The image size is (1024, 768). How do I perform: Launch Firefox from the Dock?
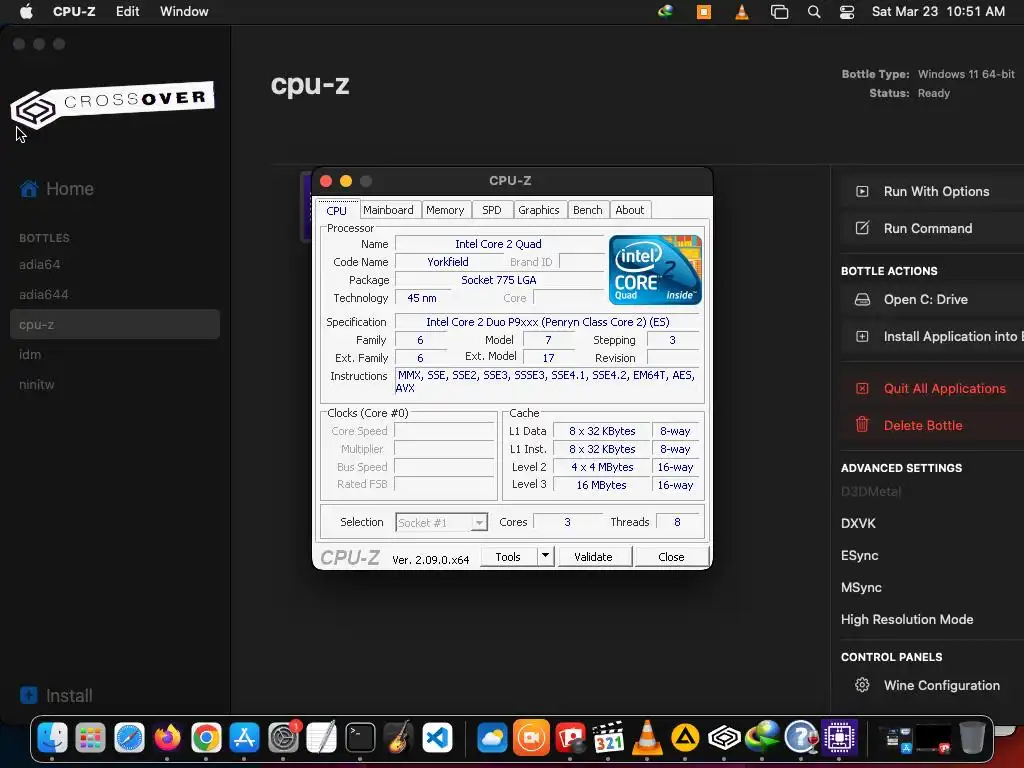(167, 738)
